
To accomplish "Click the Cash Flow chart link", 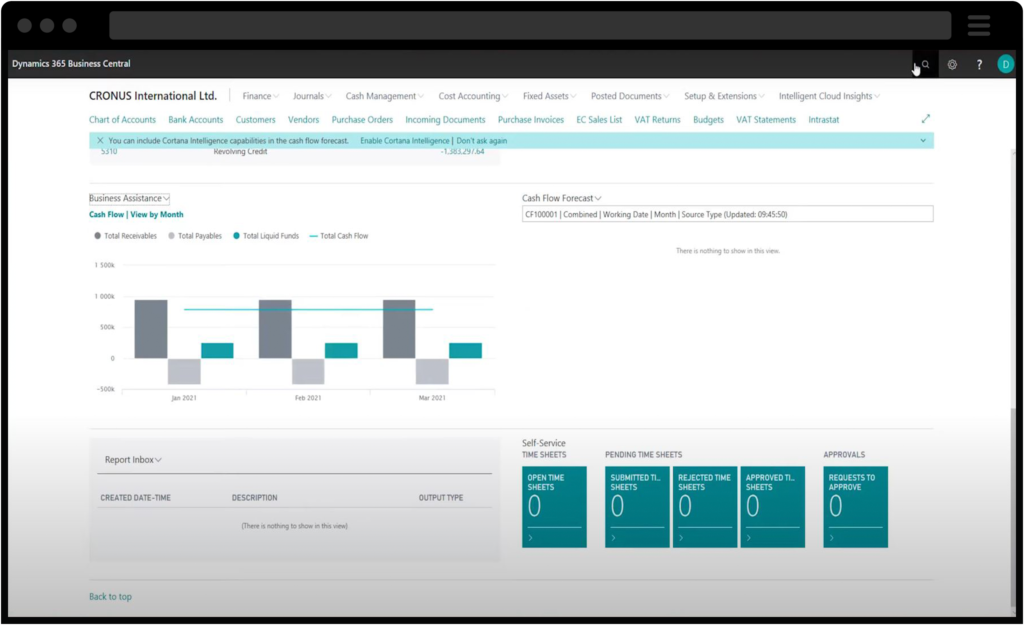I will [106, 214].
